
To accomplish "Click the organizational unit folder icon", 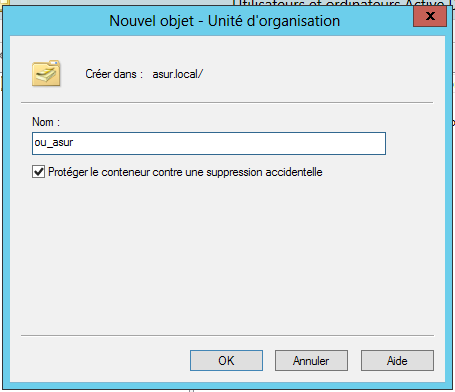I will (x=46, y=73).
